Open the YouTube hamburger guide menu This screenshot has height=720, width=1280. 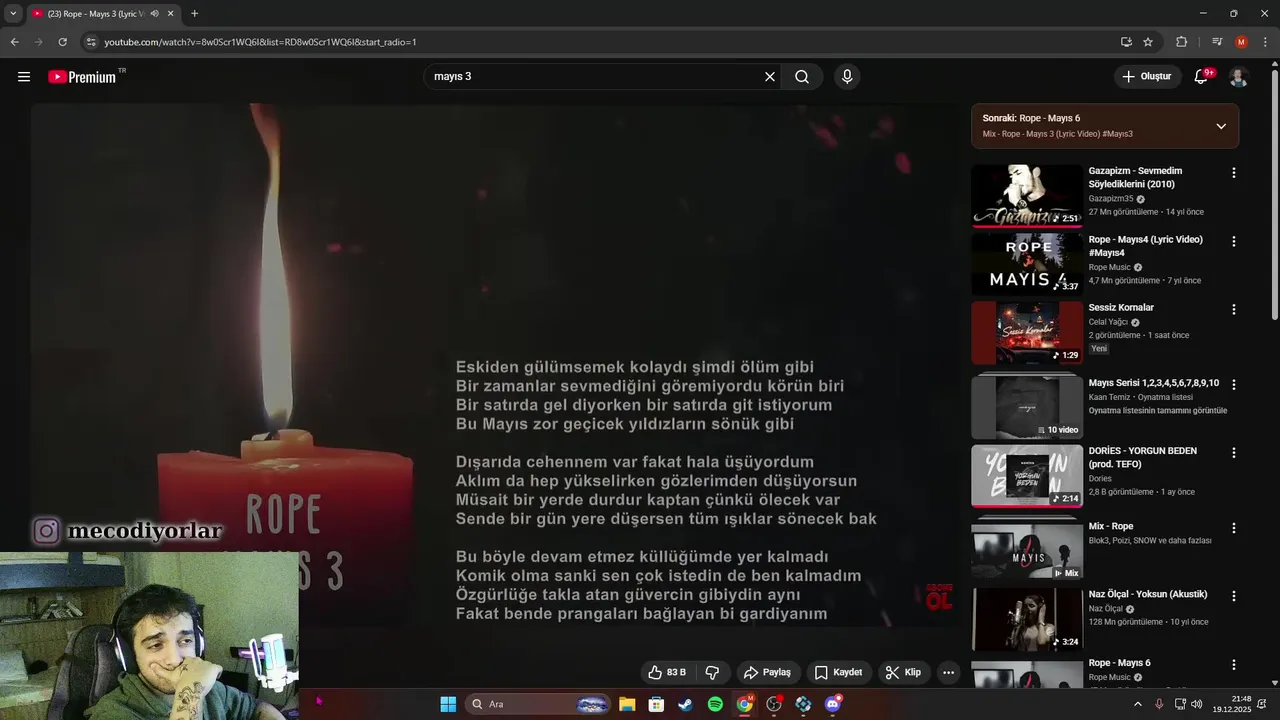click(x=24, y=77)
